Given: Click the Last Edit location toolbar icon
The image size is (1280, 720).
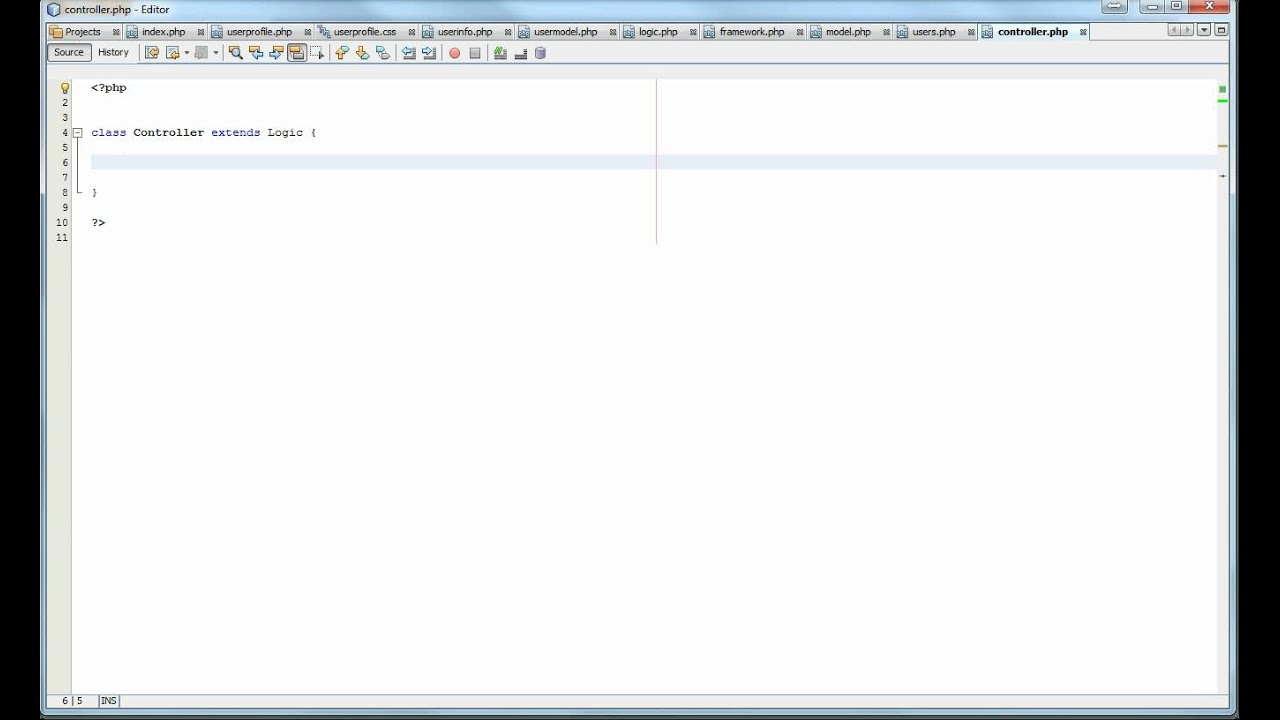Looking at the screenshot, I should point(152,52).
